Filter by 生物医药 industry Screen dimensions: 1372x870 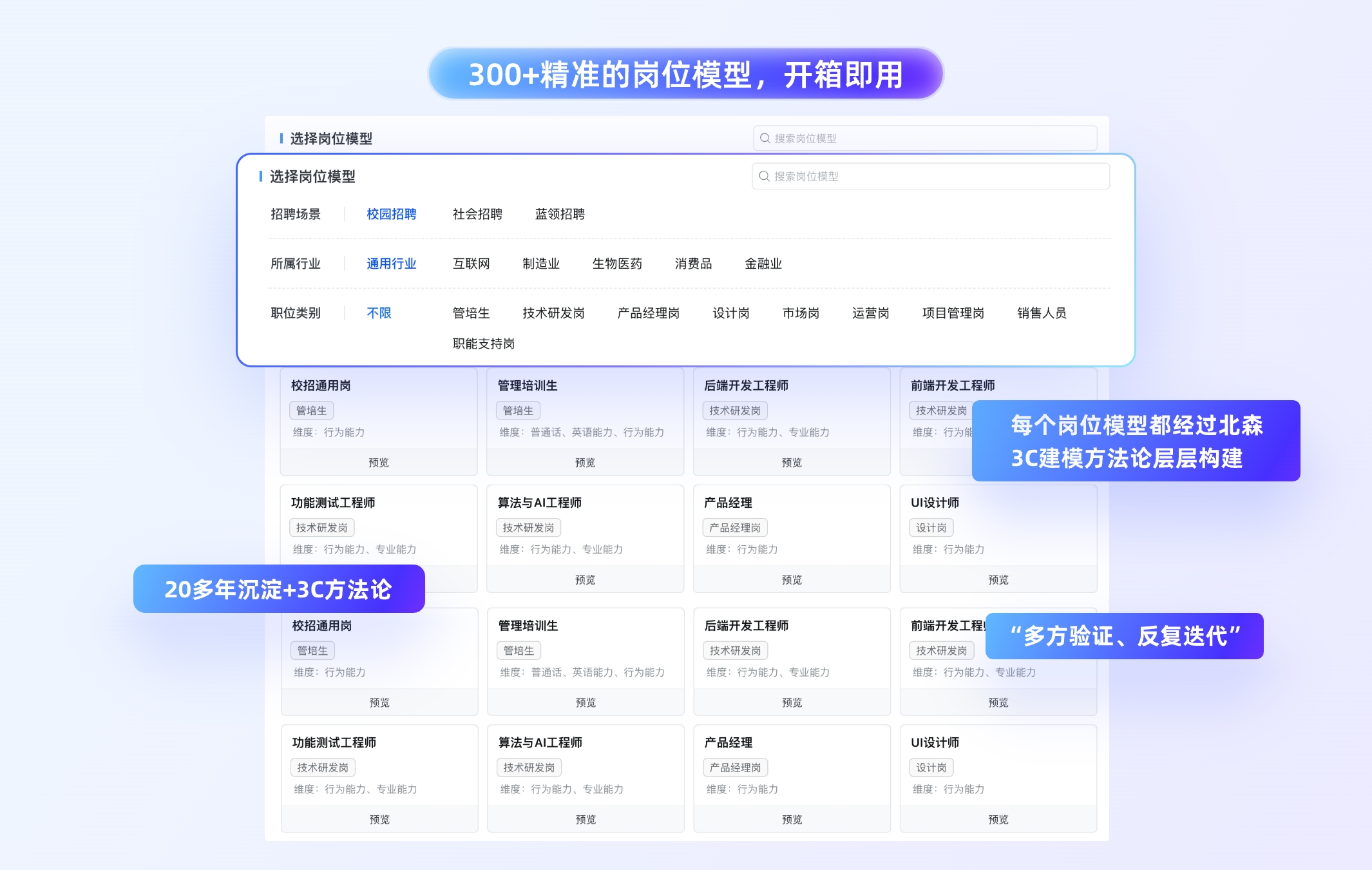click(617, 264)
